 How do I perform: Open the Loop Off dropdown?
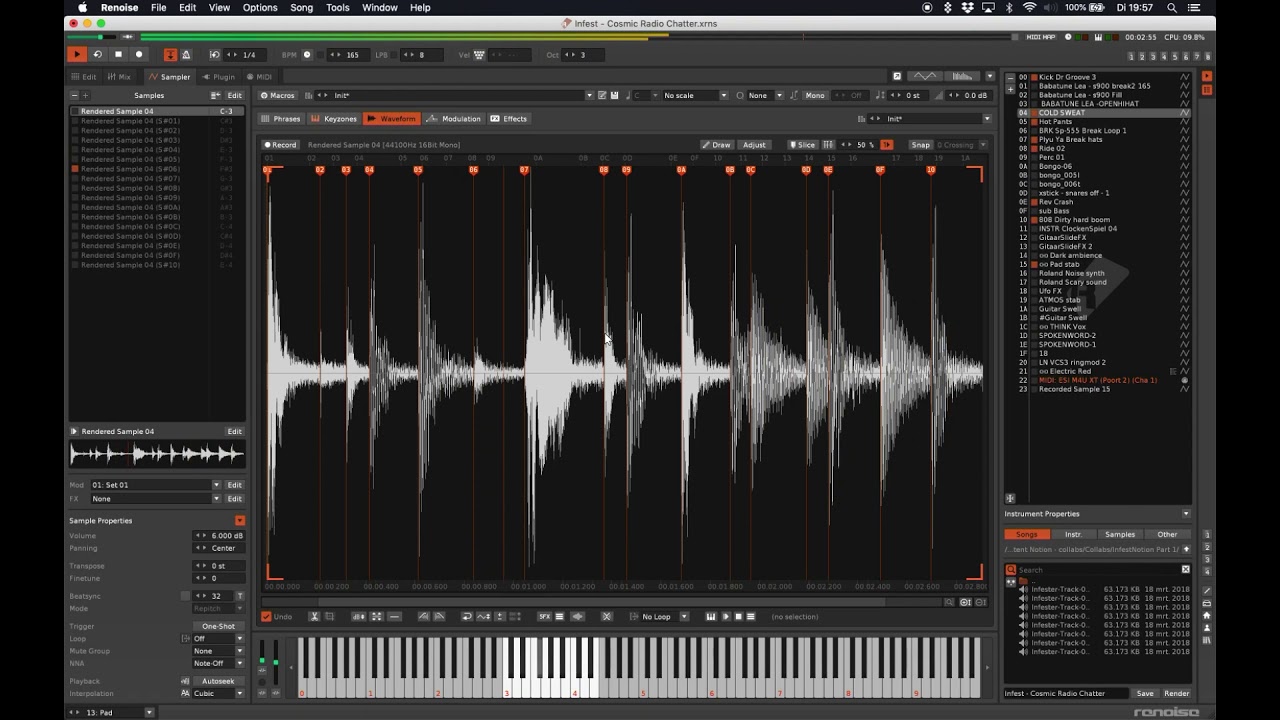click(x=218, y=638)
